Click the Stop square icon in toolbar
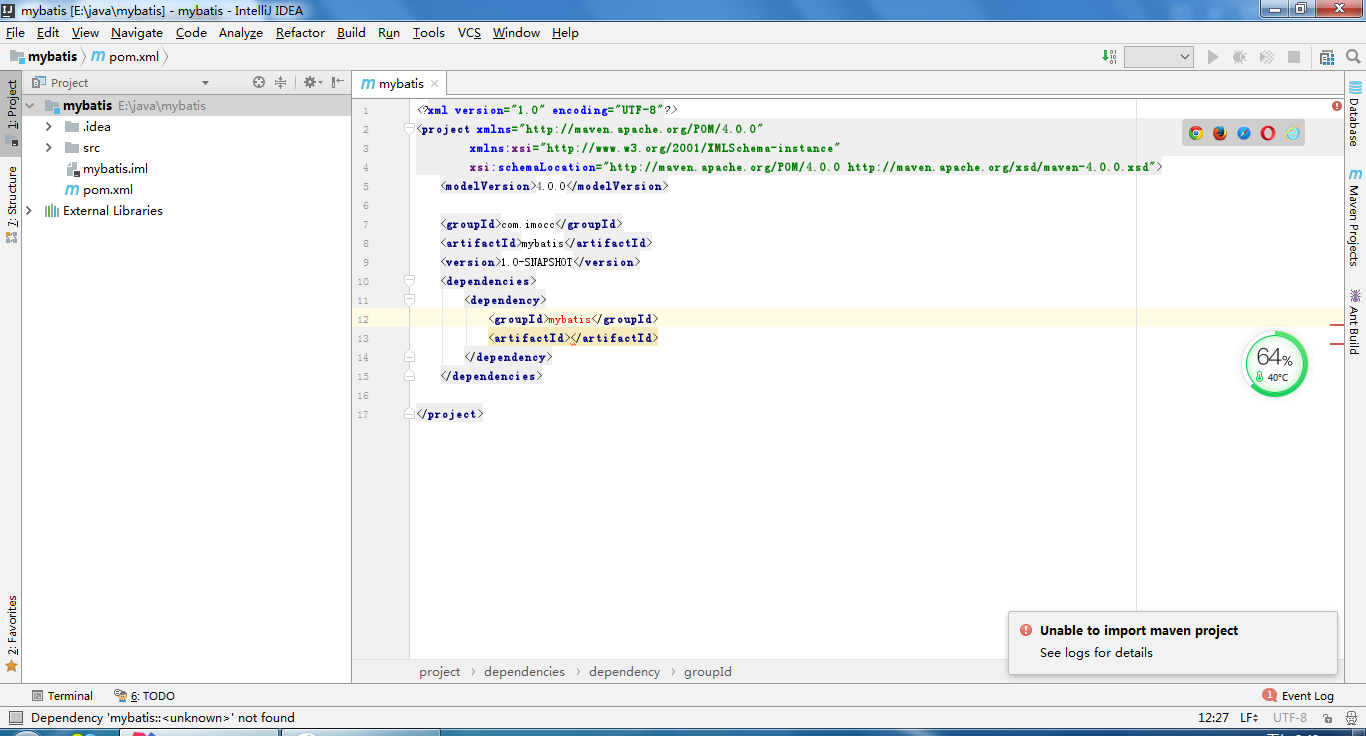Viewport: 1366px width, 736px height. point(1294,57)
